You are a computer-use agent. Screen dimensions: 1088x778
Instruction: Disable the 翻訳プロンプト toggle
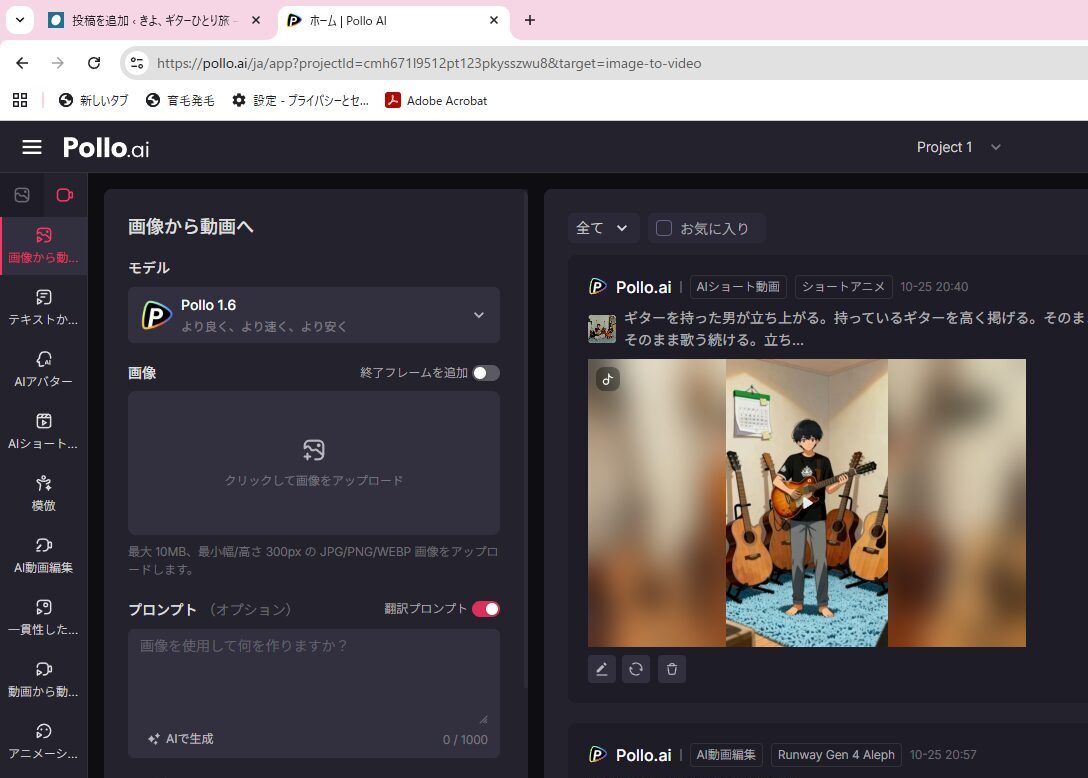486,609
